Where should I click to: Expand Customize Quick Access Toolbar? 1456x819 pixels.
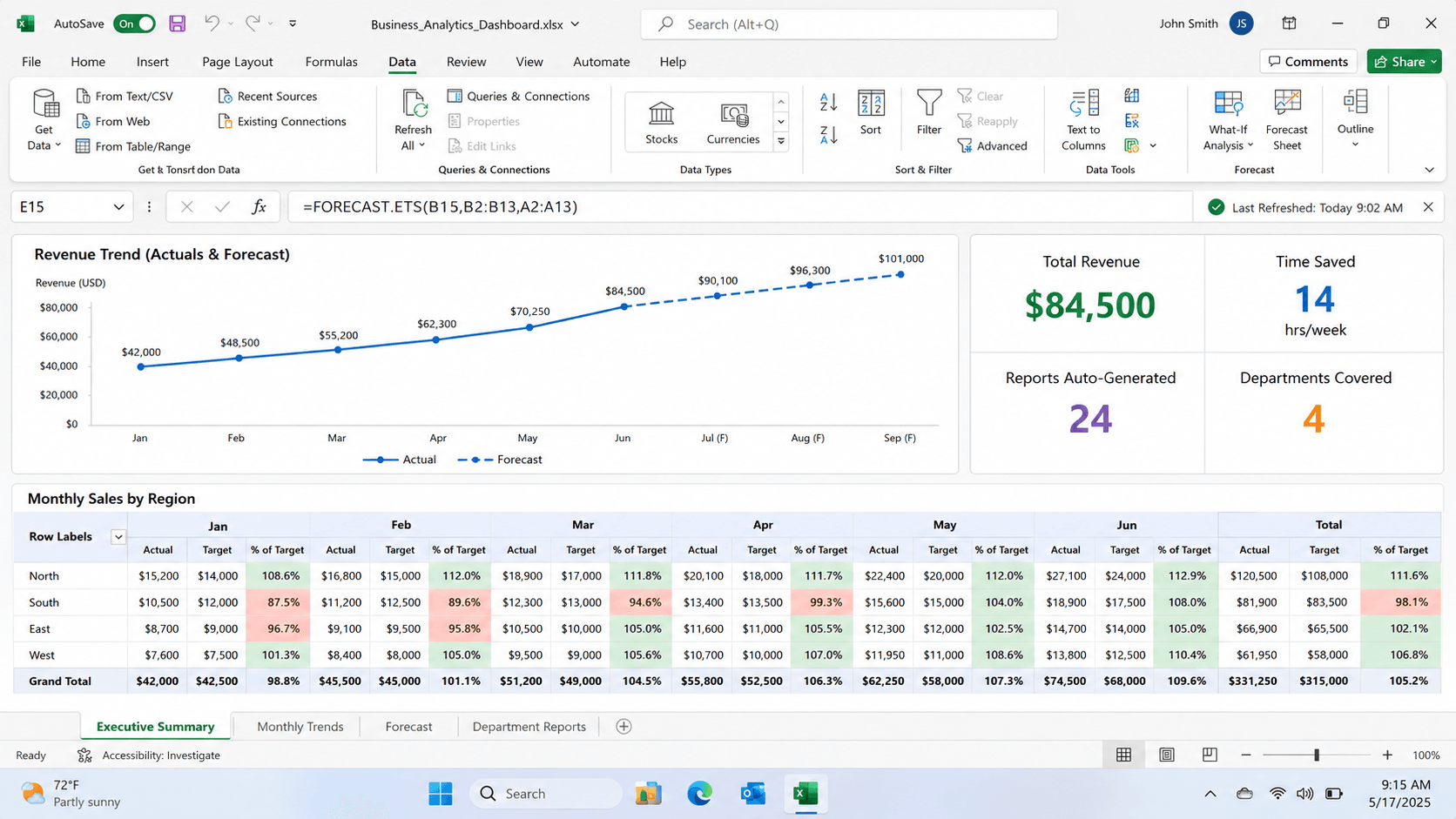pos(293,23)
